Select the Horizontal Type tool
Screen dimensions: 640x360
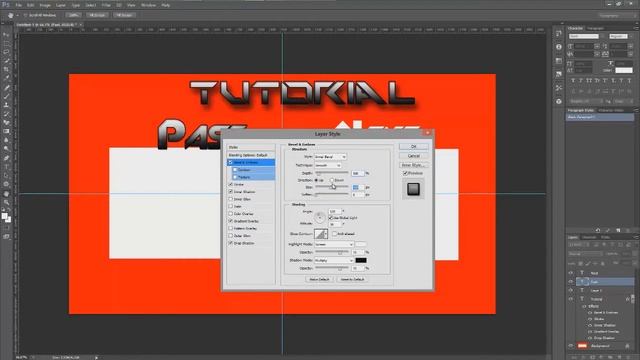coord(6,167)
